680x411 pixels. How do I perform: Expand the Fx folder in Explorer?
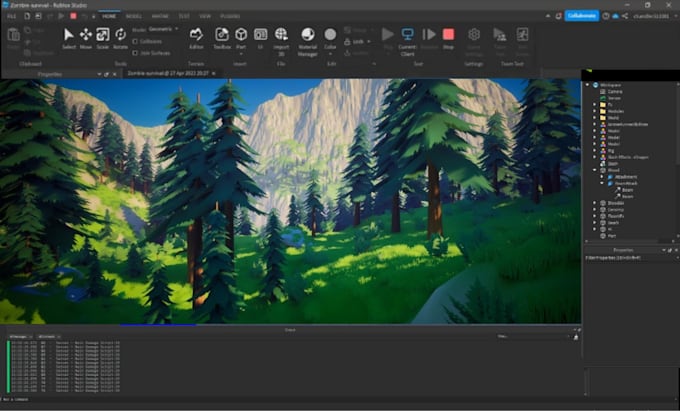[x=595, y=104]
